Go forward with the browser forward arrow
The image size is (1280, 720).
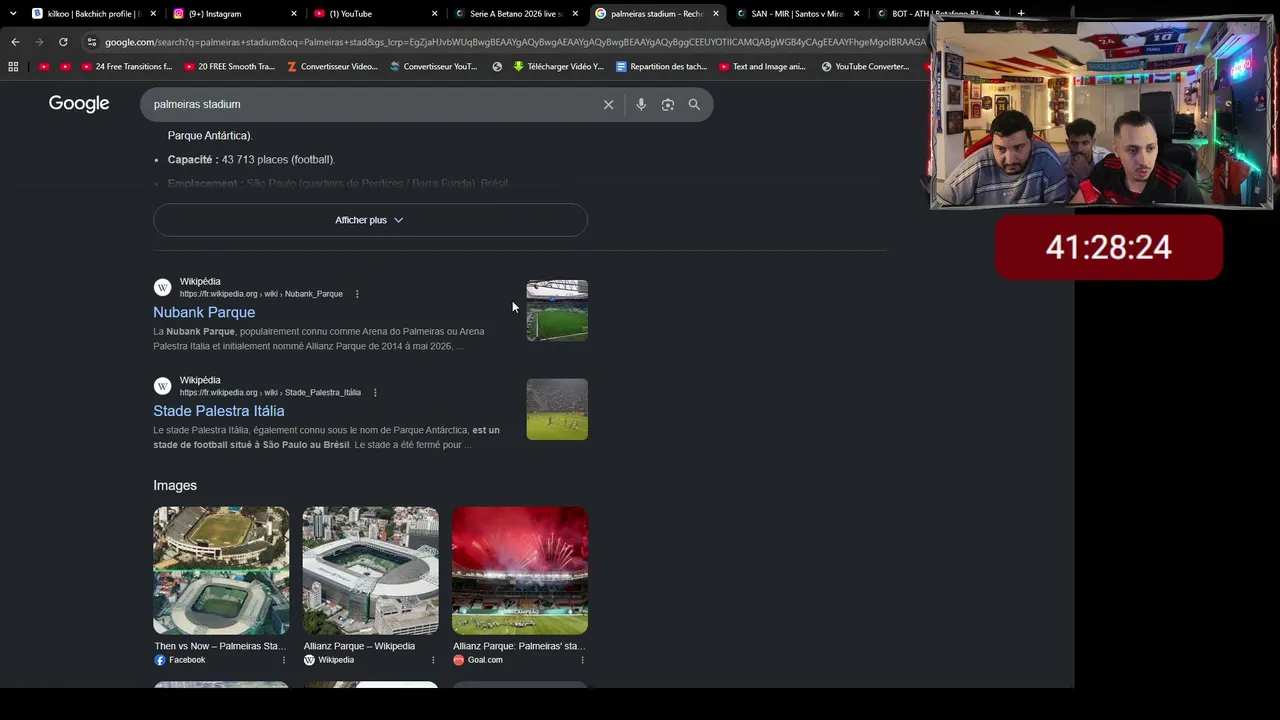(39, 42)
